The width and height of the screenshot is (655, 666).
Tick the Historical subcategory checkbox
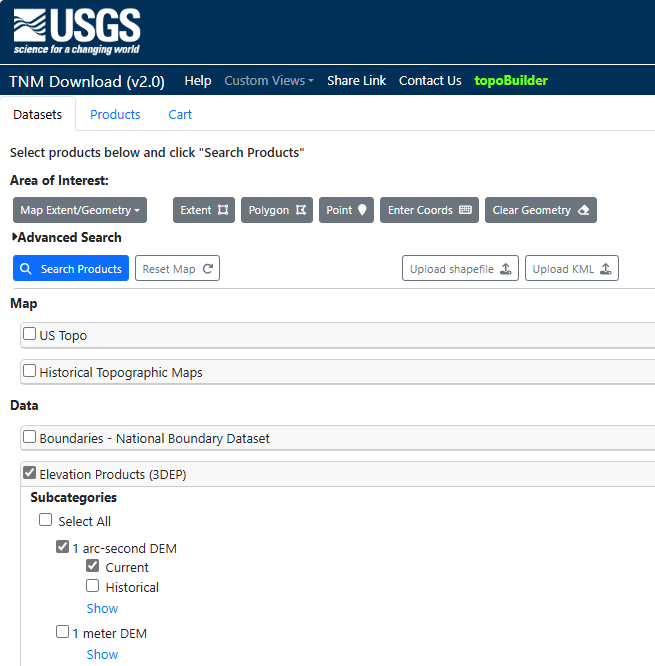tap(93, 587)
